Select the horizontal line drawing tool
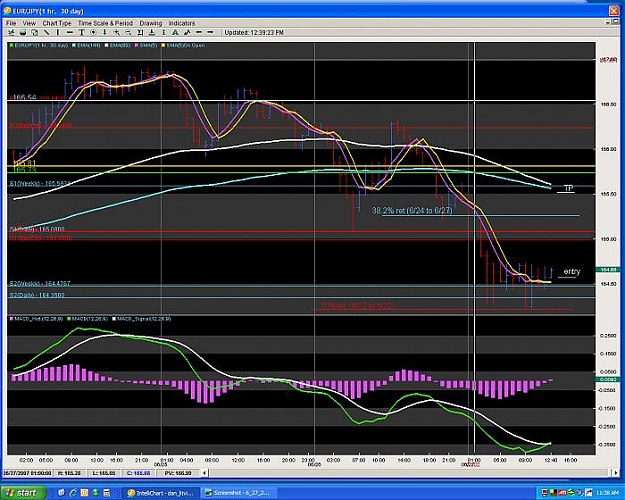Image resolution: width=625 pixels, height=500 pixels. point(70,32)
